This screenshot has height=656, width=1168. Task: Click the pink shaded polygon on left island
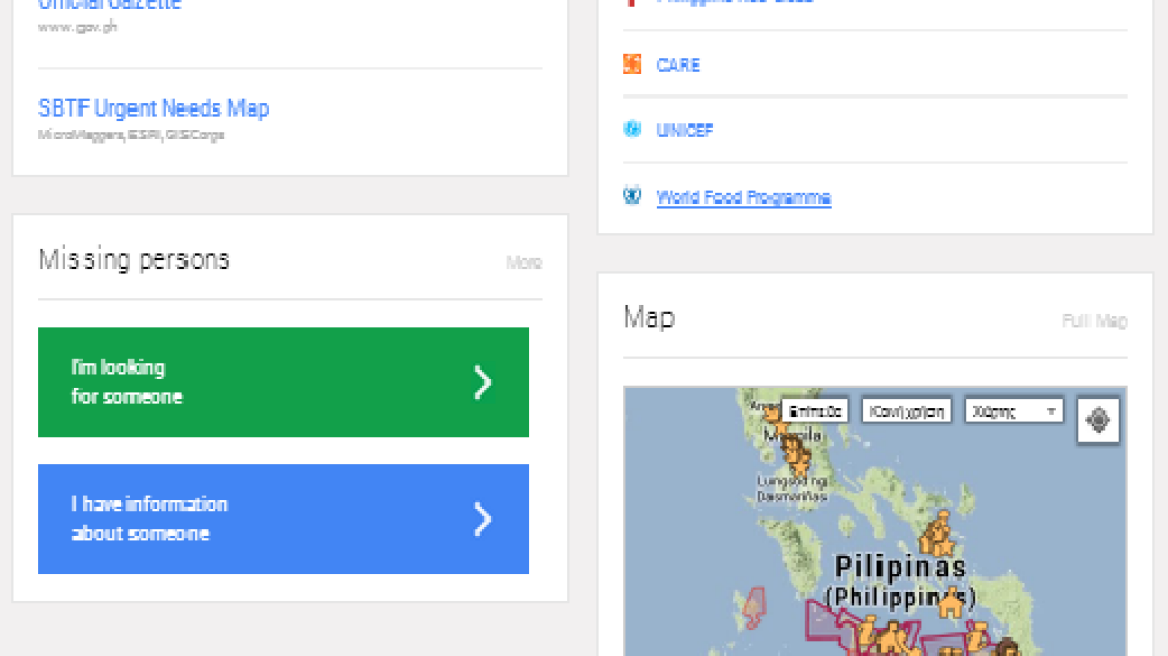[754, 606]
